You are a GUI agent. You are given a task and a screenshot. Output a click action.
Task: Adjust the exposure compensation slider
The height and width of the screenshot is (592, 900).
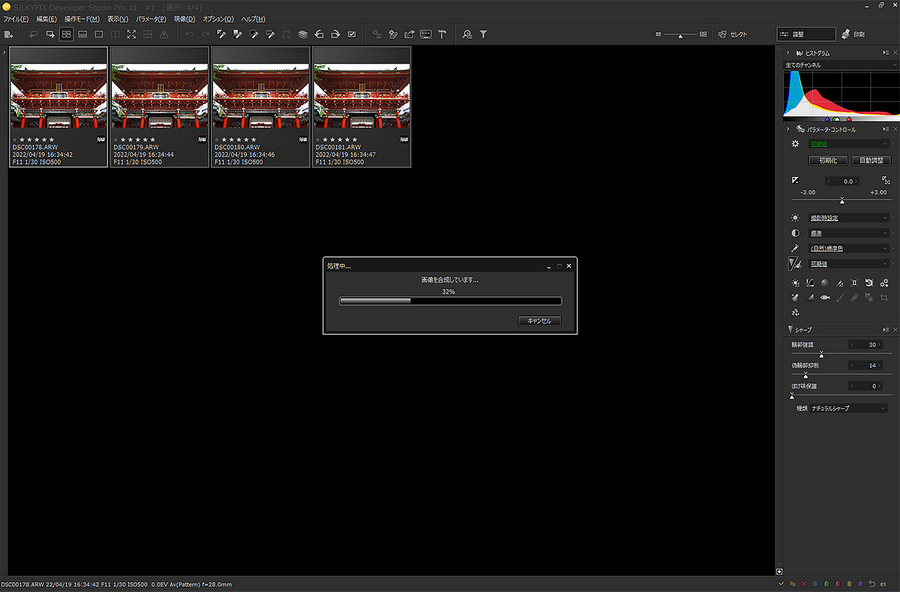pos(841,201)
